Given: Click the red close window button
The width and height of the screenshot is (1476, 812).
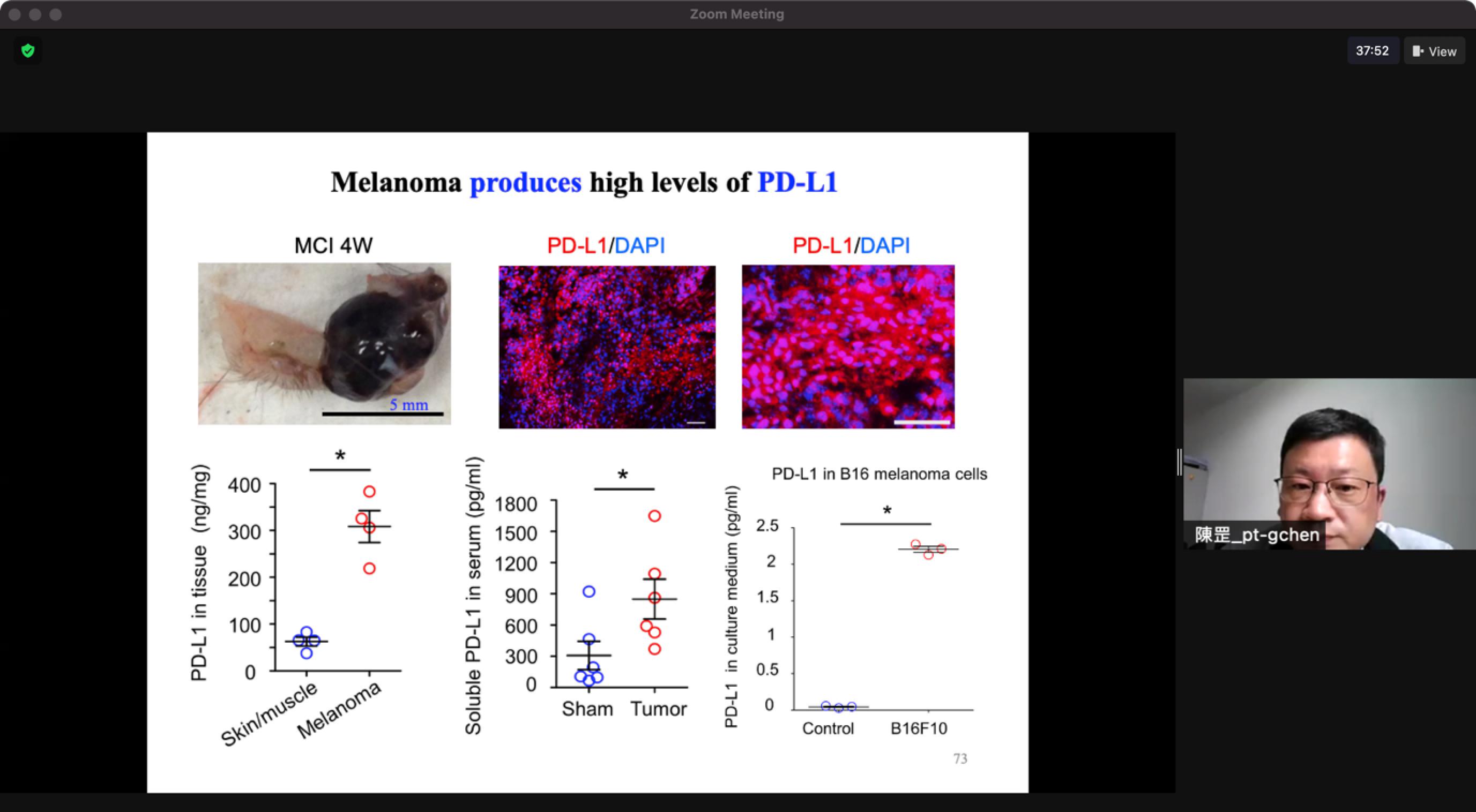Looking at the screenshot, I should tap(16, 14).
